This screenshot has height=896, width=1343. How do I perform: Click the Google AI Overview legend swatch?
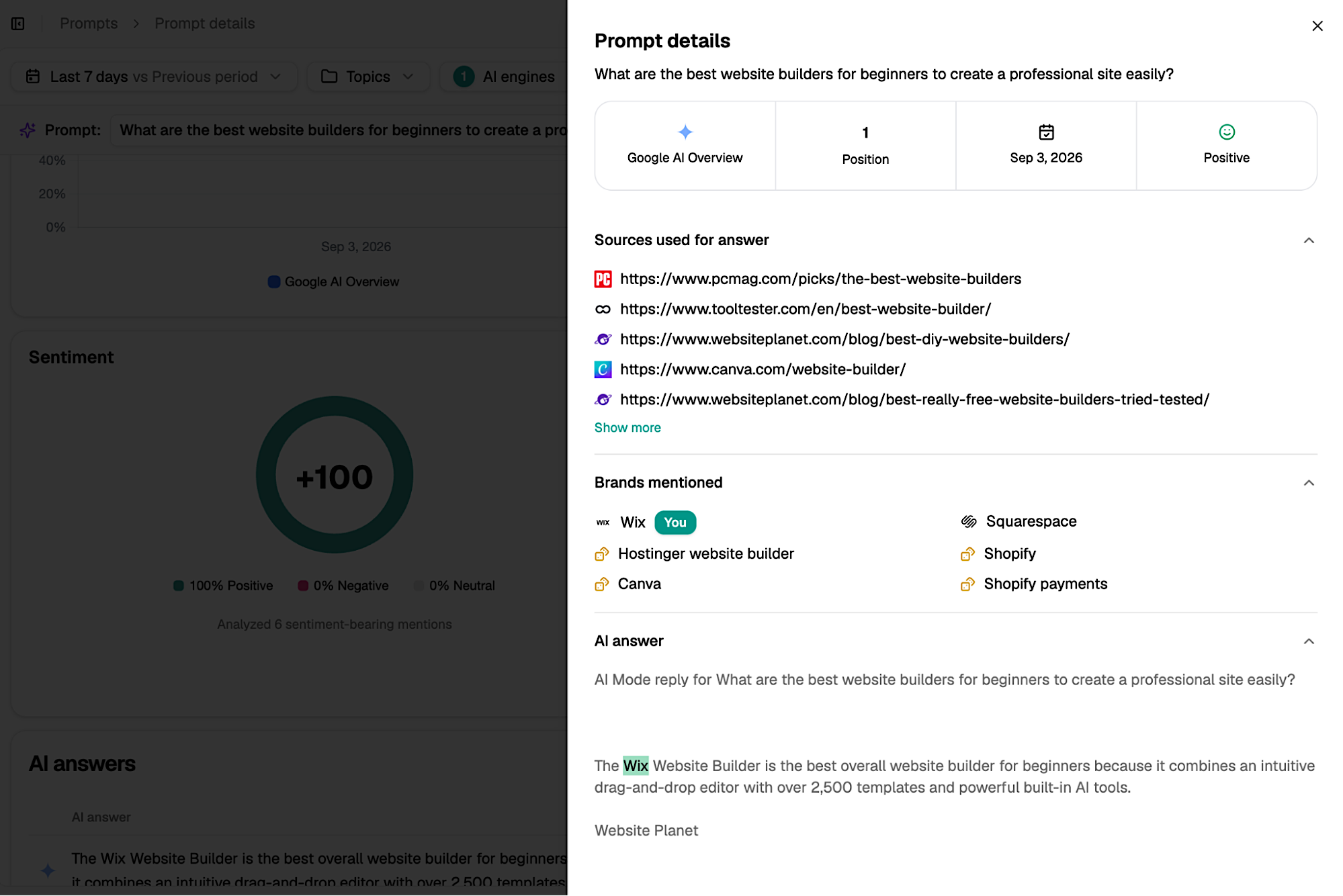[x=273, y=281]
